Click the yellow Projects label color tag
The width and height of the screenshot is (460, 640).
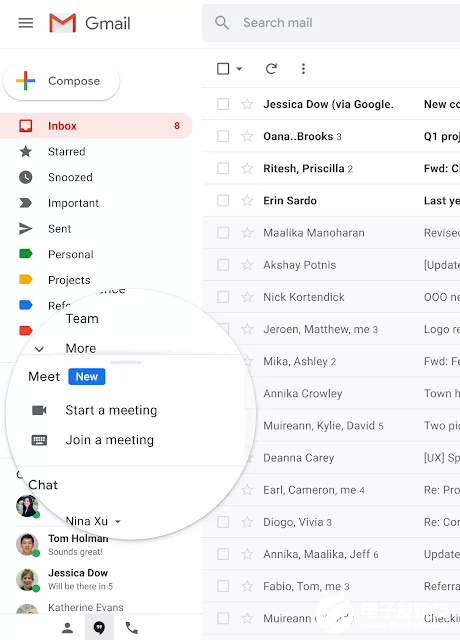[x=26, y=280]
